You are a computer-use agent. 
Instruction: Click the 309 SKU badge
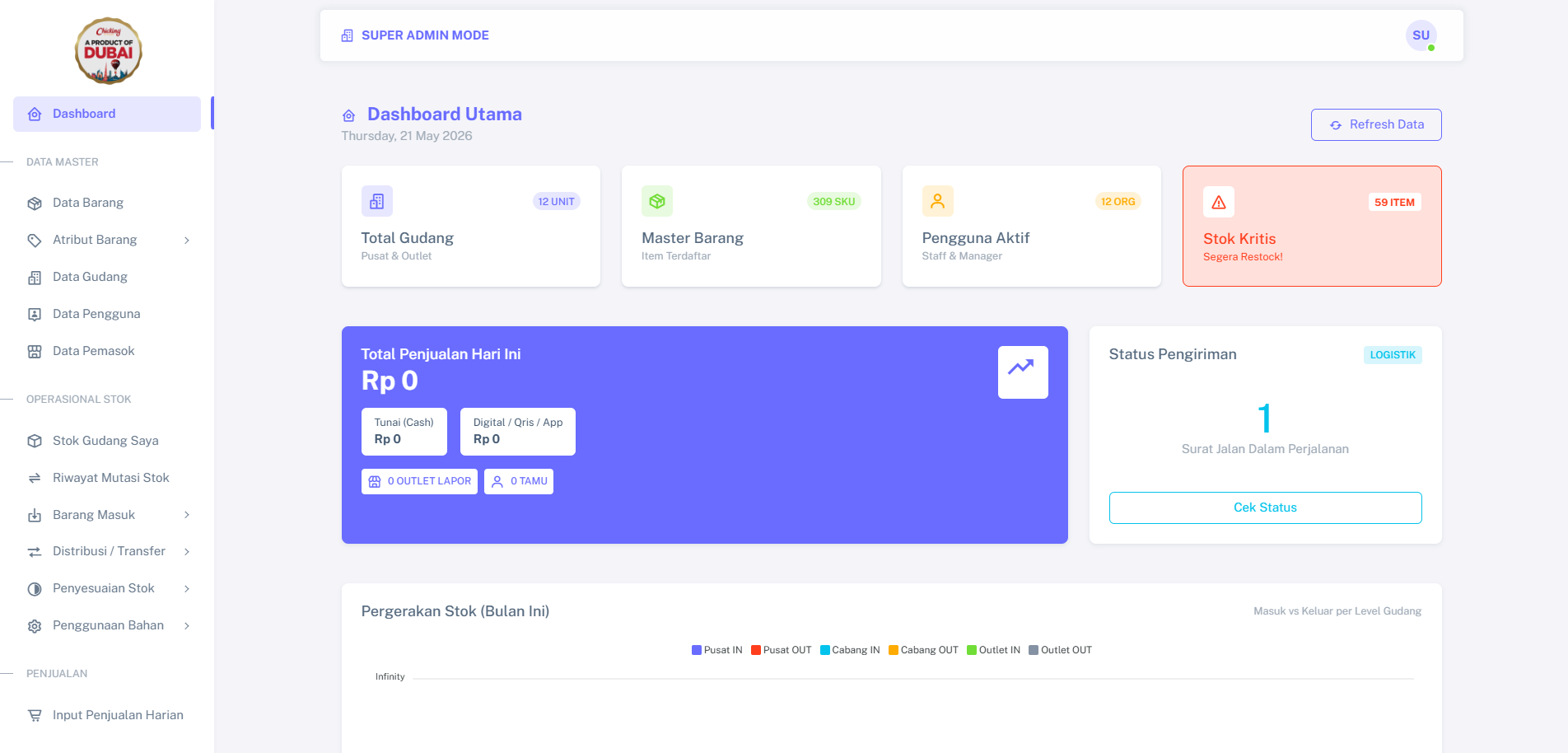click(x=834, y=202)
